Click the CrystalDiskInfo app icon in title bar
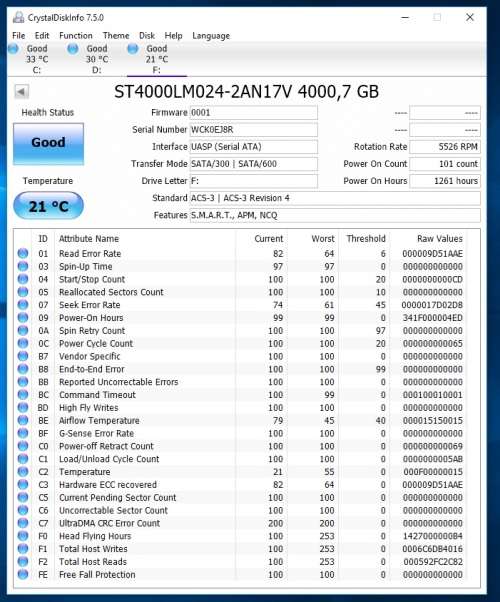The height and width of the screenshot is (602, 500). click(18, 18)
